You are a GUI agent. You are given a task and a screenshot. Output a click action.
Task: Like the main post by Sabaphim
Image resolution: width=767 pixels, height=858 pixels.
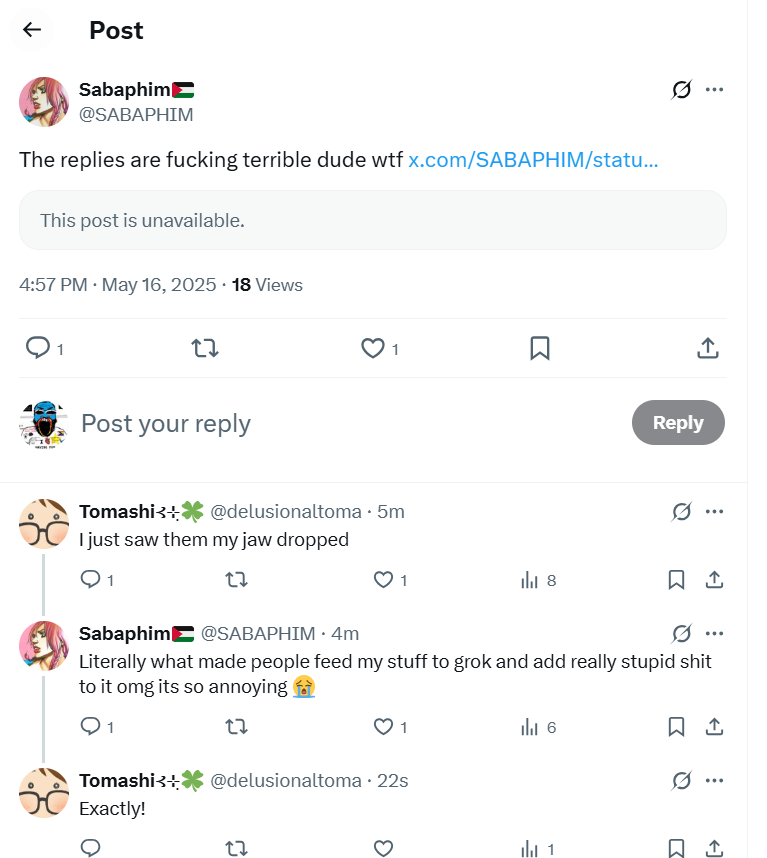coord(373,348)
